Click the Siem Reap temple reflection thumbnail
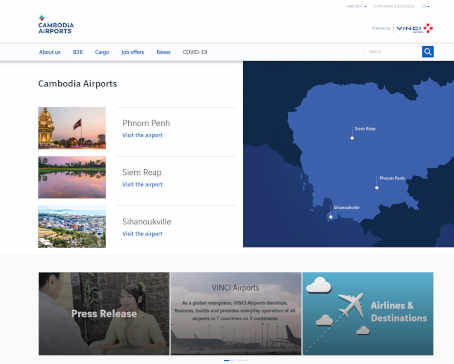Viewport: 454px width, 364px height. [x=72, y=177]
